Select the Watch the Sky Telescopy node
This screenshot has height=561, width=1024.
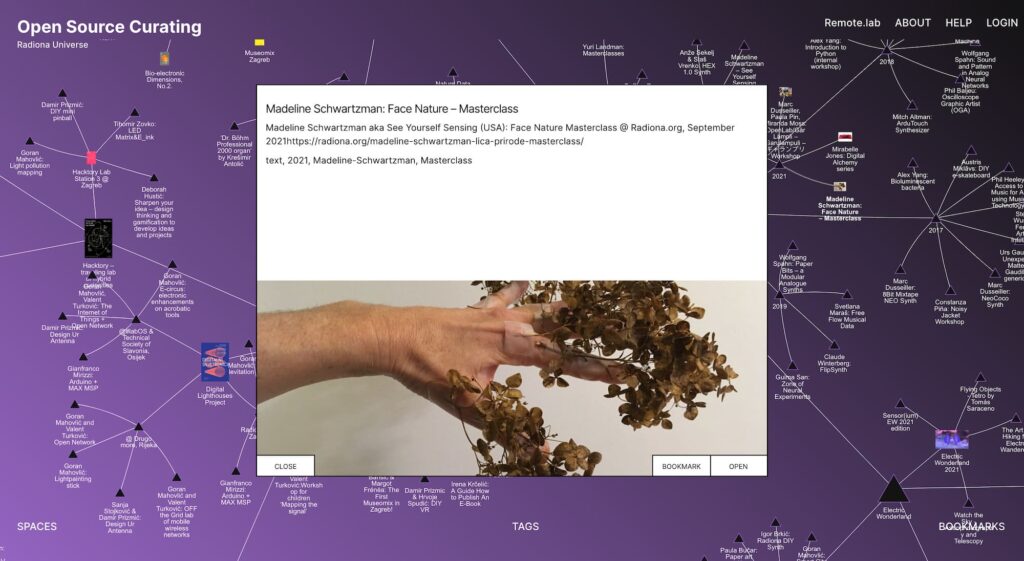click(x=968, y=504)
